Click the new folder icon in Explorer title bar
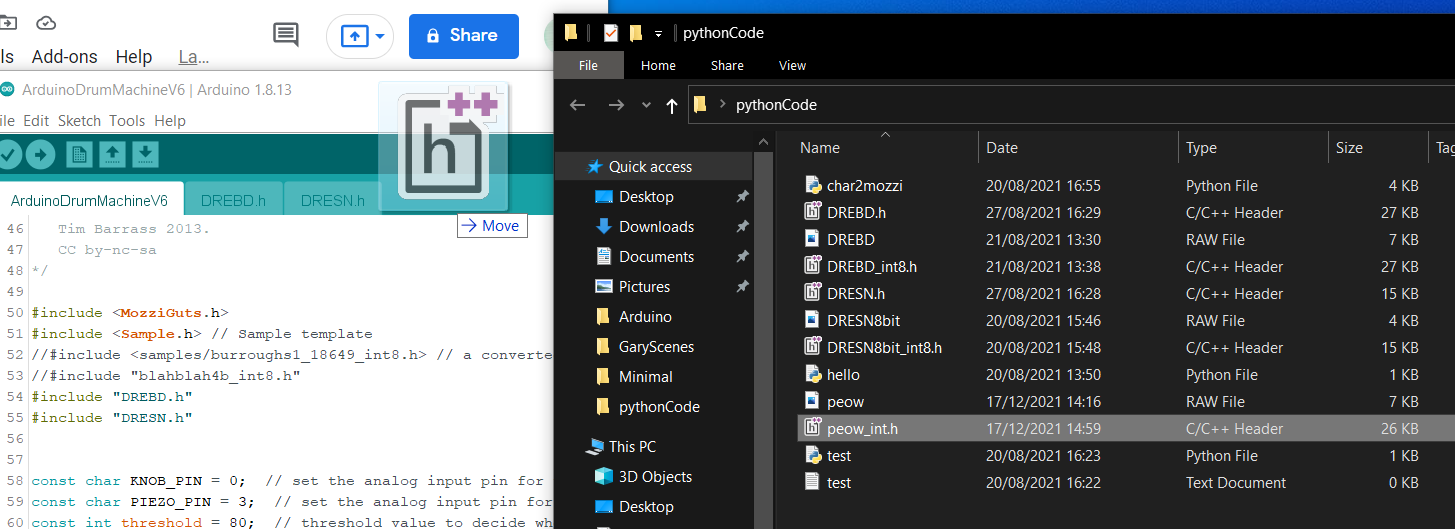 point(636,33)
